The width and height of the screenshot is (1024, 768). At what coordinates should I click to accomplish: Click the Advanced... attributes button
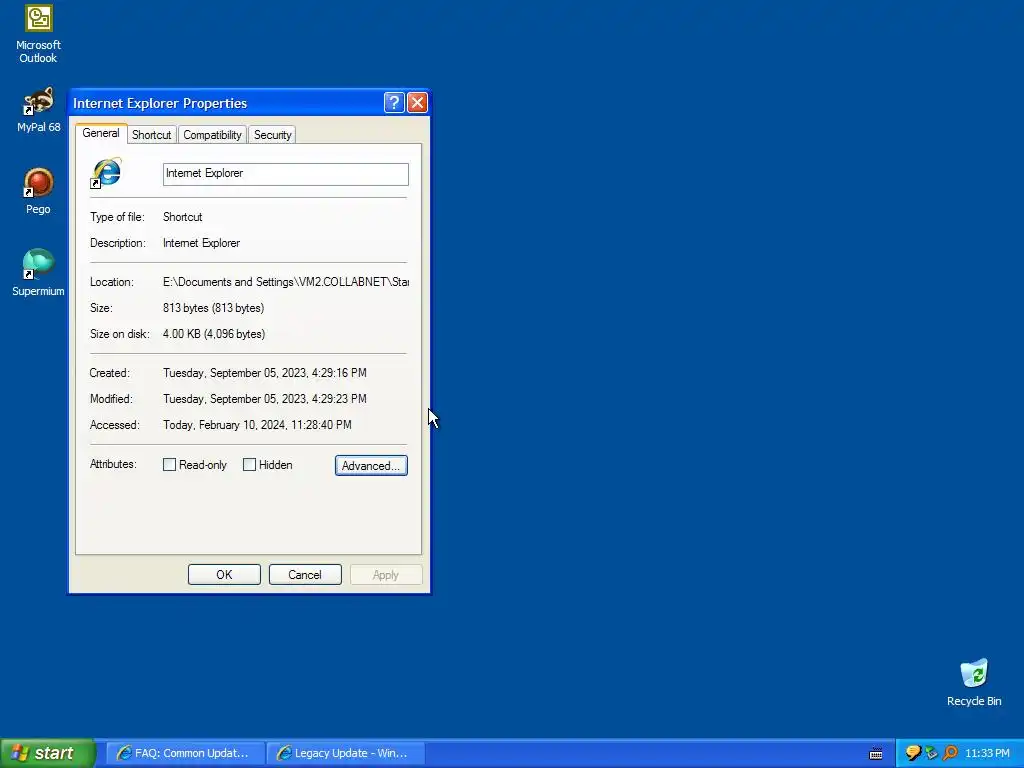coord(371,466)
